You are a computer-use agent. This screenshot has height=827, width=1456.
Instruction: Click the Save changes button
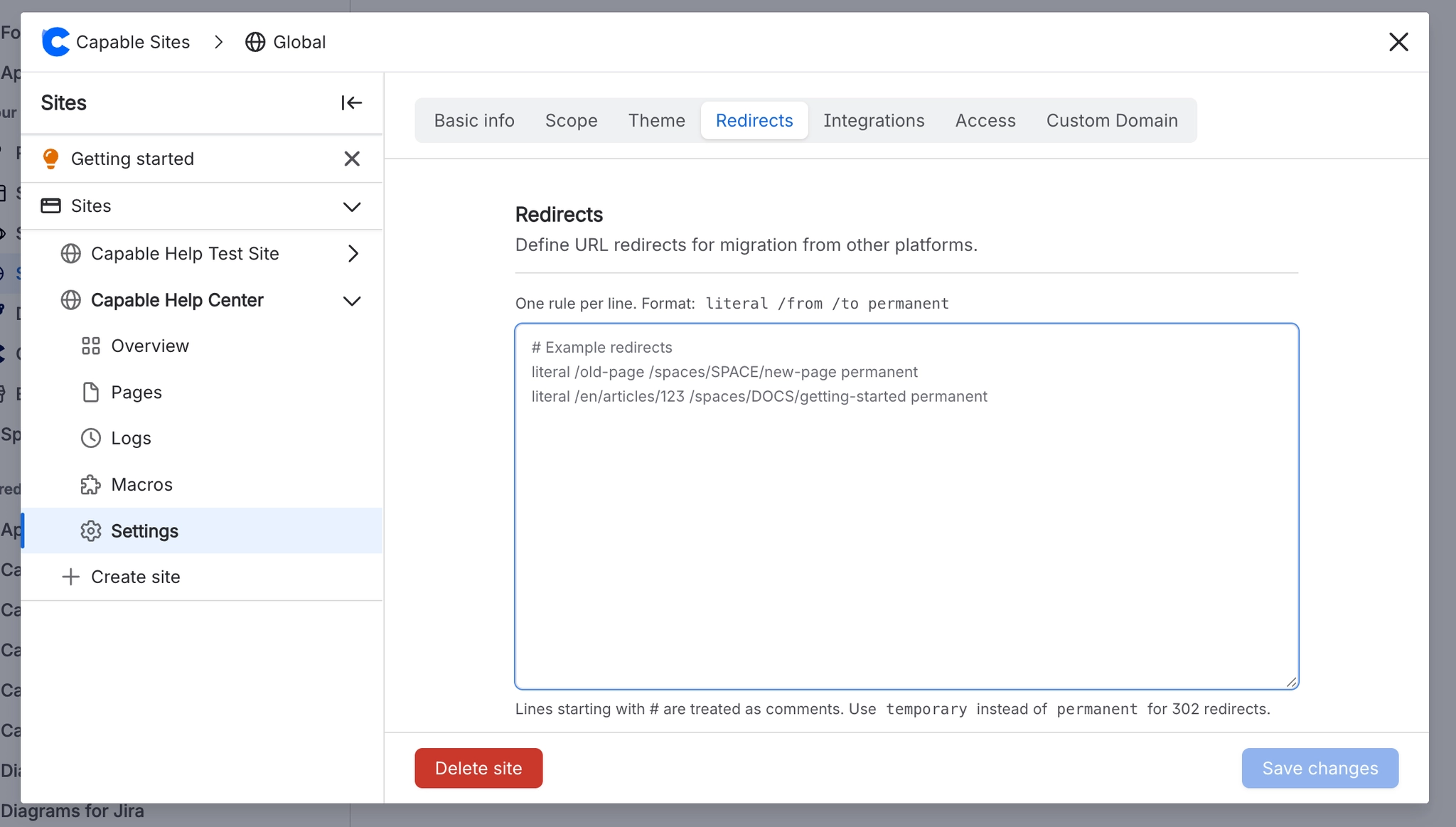pyautogui.click(x=1320, y=768)
